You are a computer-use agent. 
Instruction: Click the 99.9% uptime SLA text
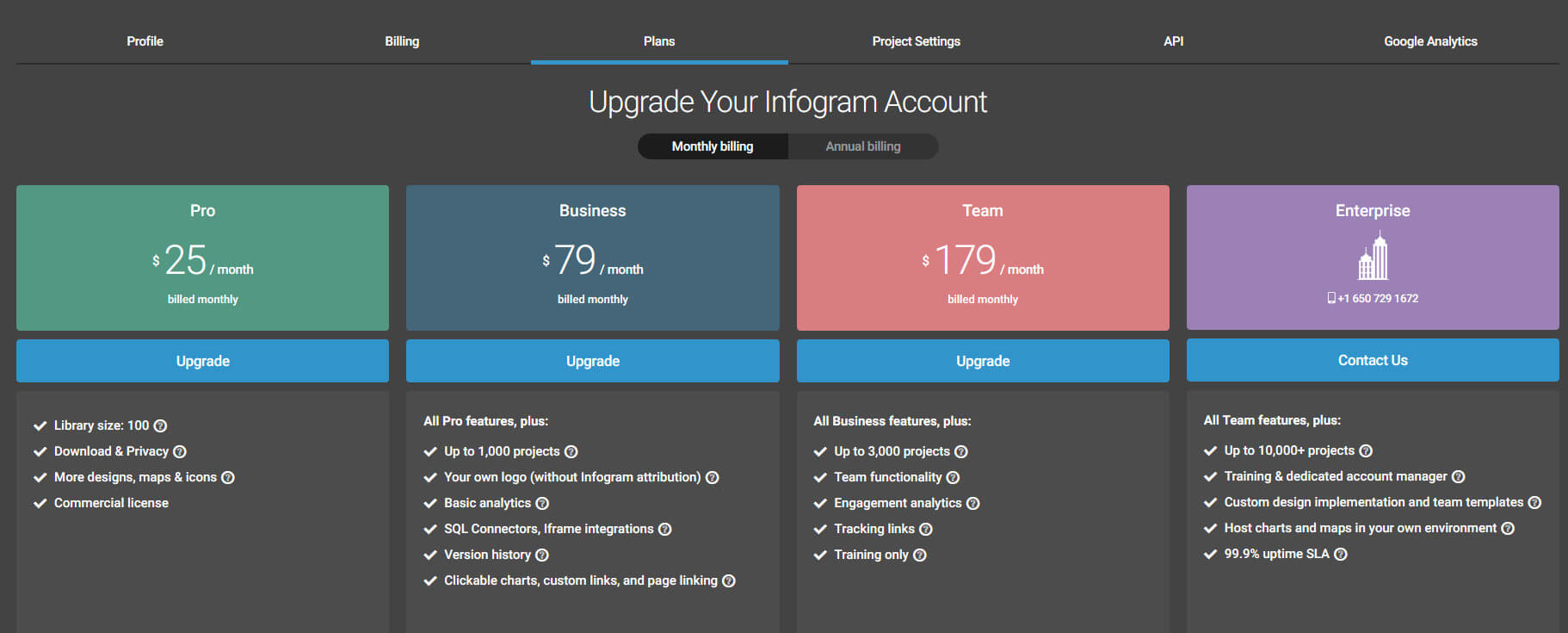pyautogui.click(x=1277, y=554)
